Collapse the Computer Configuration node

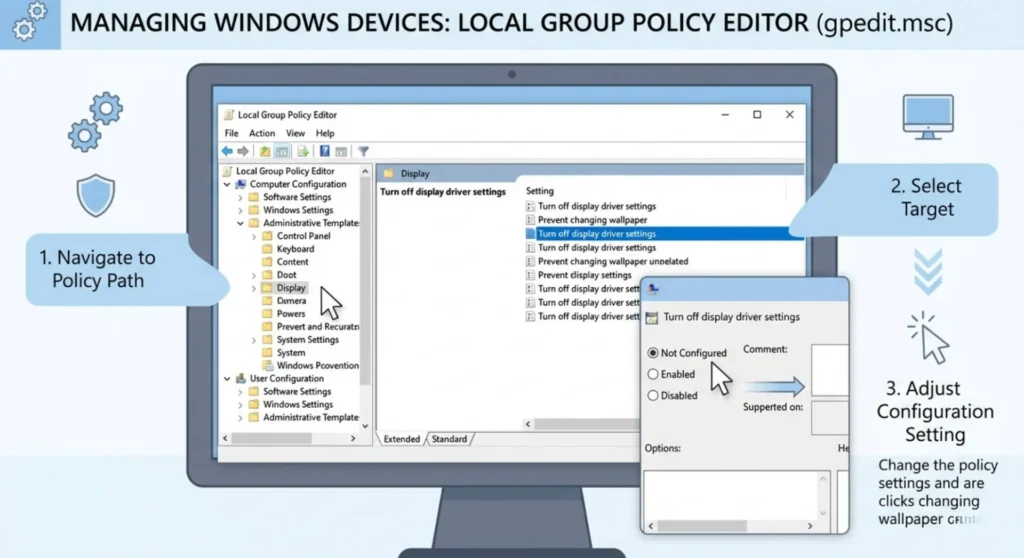coord(227,184)
